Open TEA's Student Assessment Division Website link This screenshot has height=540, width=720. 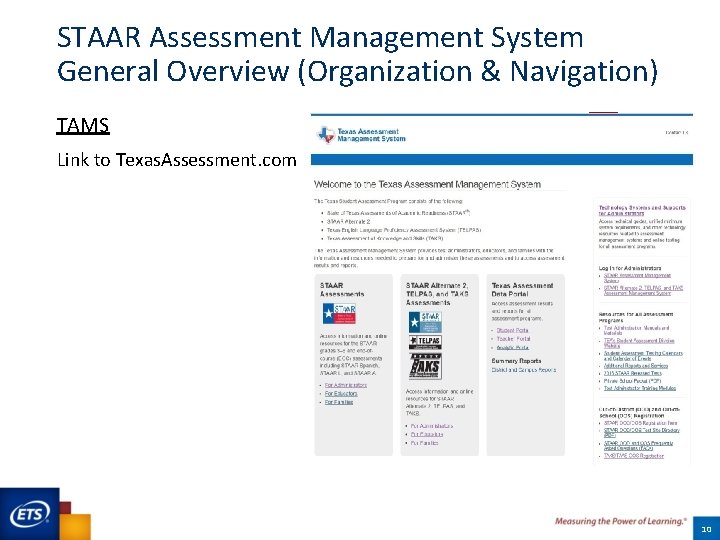click(639, 343)
